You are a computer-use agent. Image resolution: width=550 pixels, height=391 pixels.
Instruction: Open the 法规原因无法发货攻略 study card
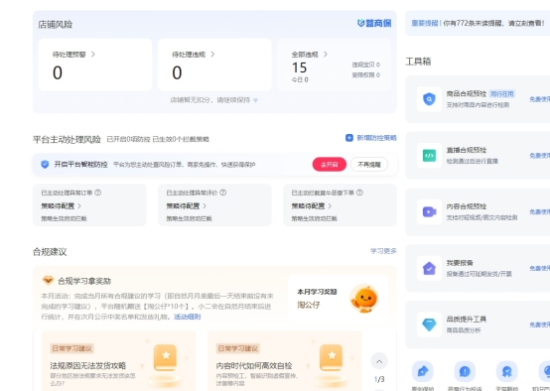[x=119, y=361]
